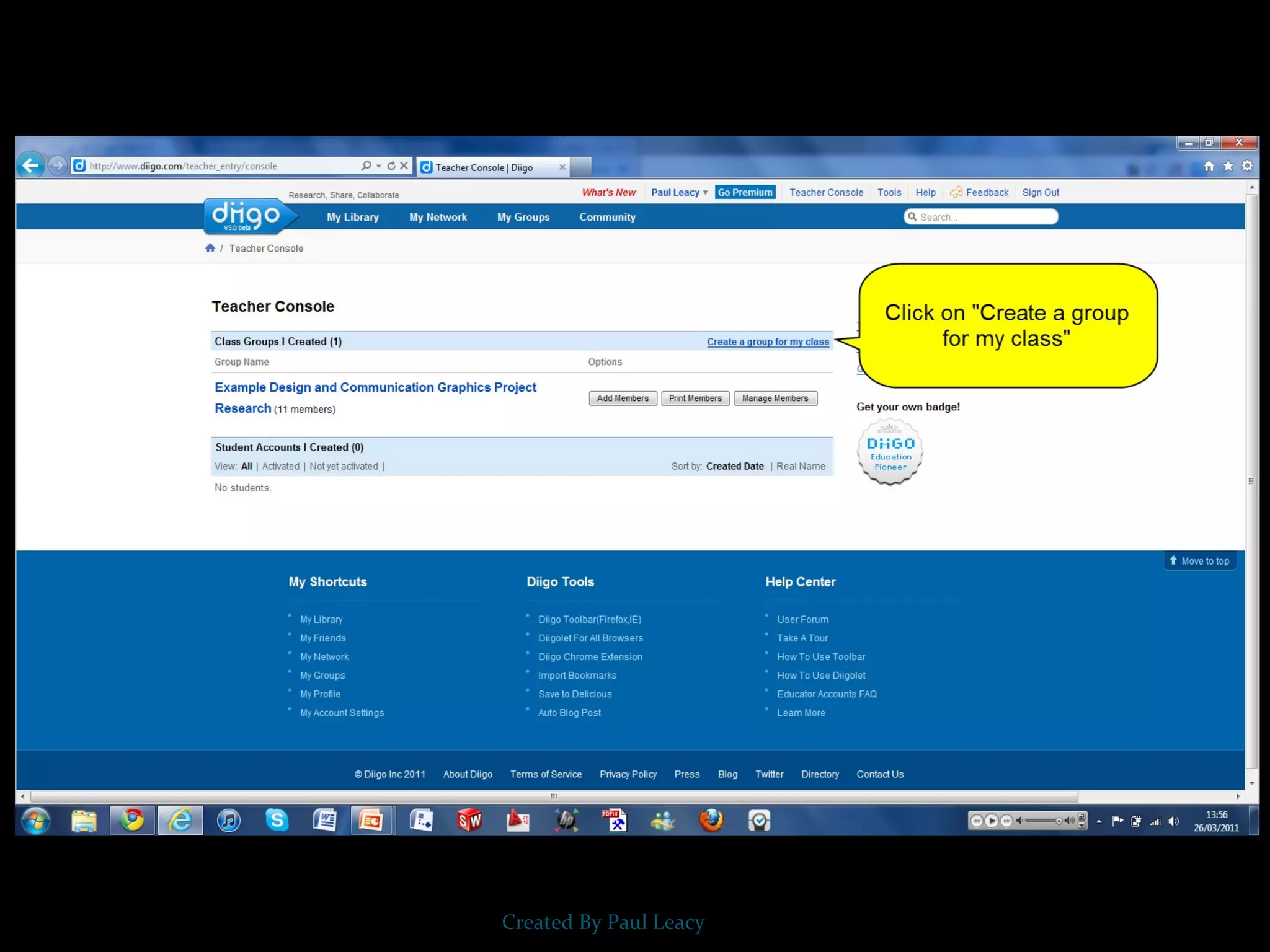Open Firefox from the taskbar

pos(711,821)
